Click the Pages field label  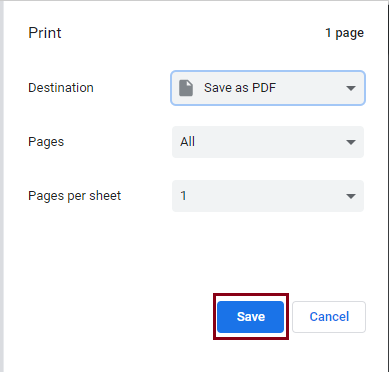click(46, 142)
